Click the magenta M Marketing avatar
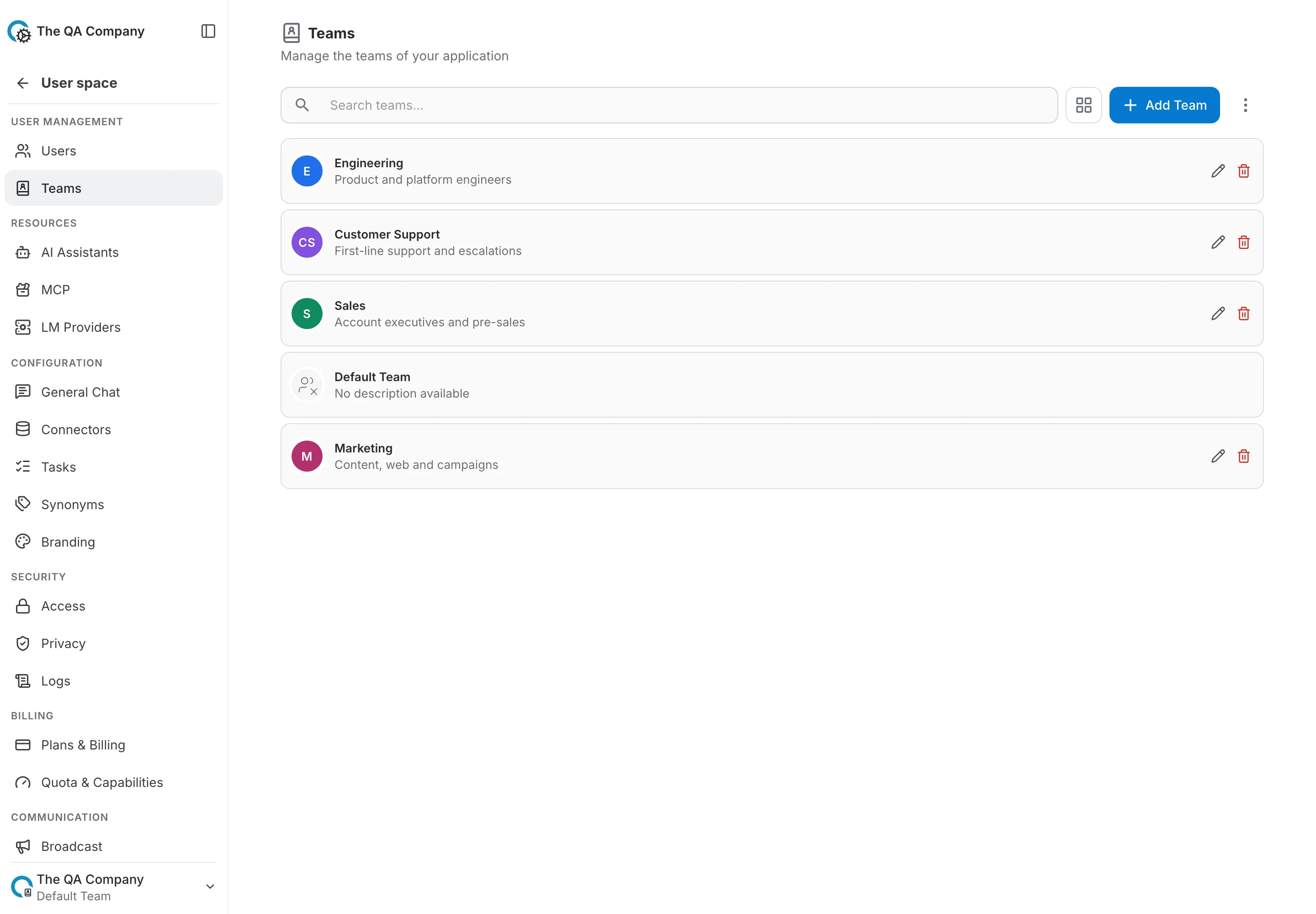The width and height of the screenshot is (1316, 914). [307, 457]
